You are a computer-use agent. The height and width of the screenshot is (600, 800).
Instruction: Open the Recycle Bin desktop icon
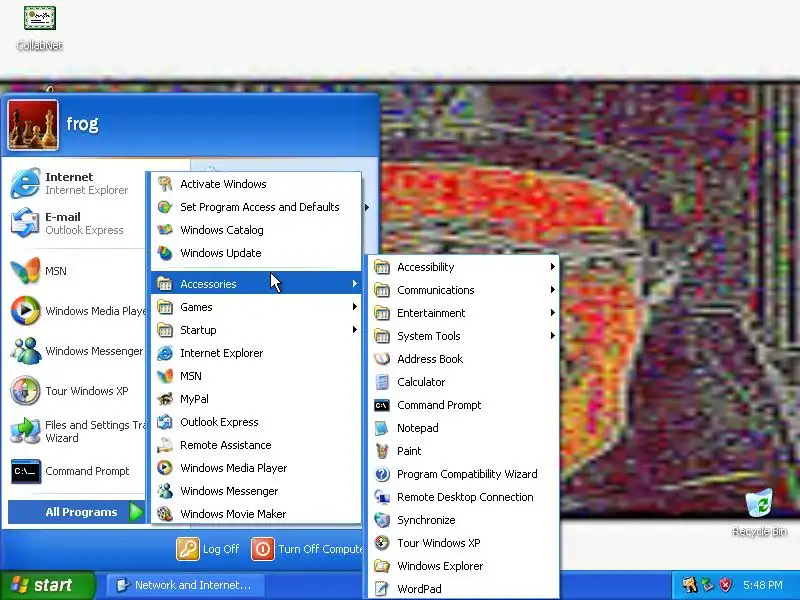(x=759, y=512)
